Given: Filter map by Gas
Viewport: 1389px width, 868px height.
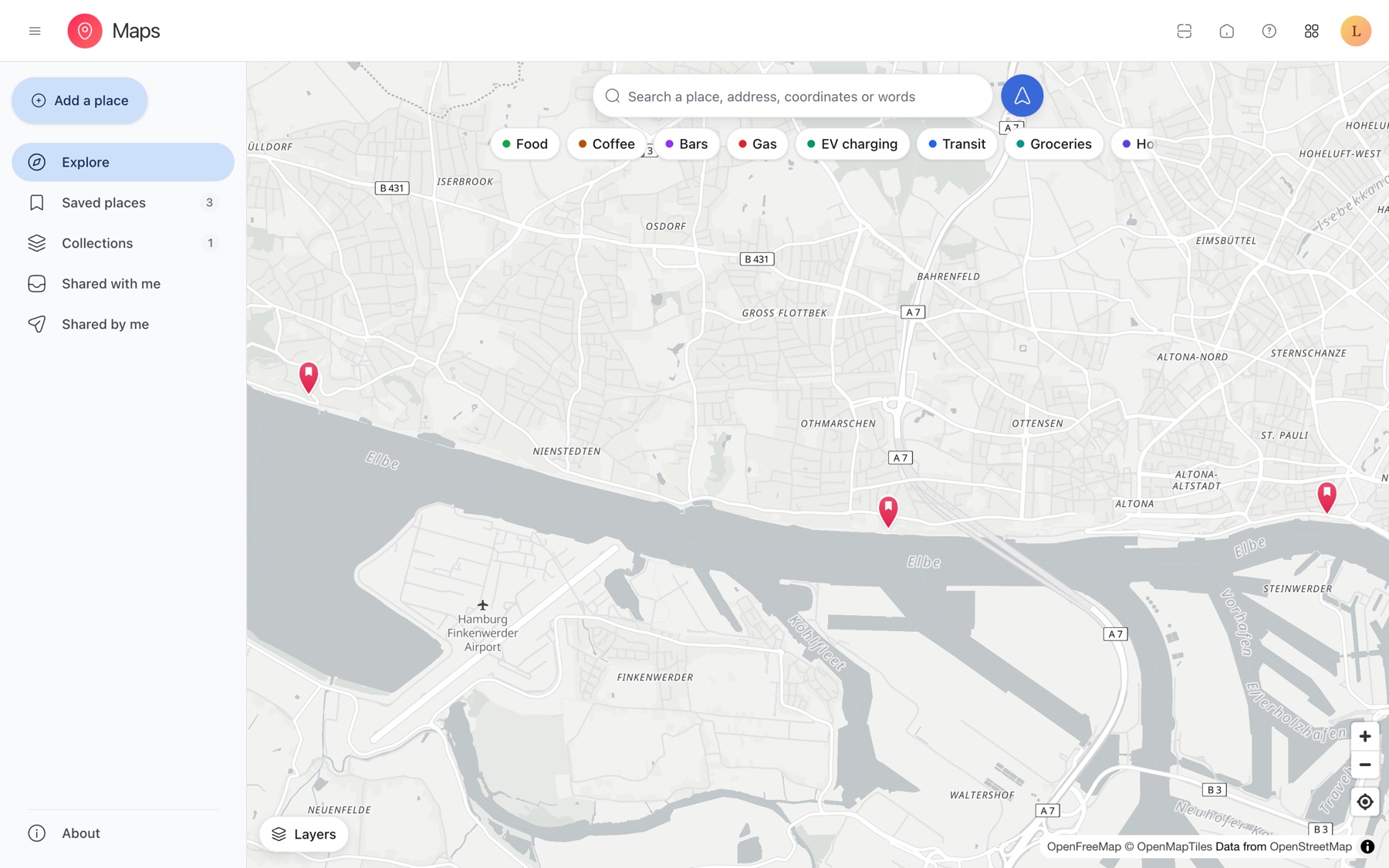Looking at the screenshot, I should pos(758,144).
